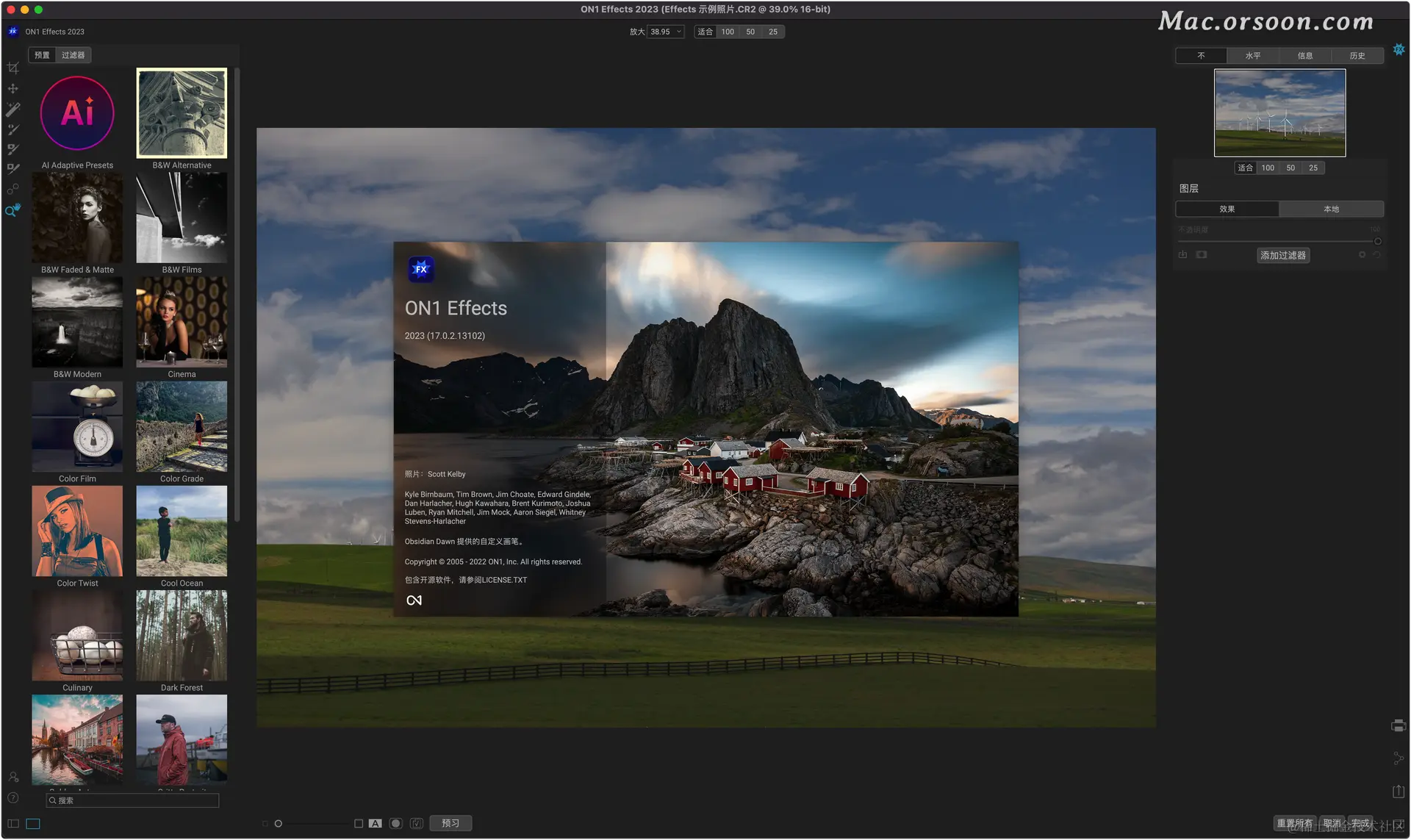Click the 添加过滤器 add filter button
Image resolution: width=1411 pixels, height=840 pixels.
tap(1282, 256)
